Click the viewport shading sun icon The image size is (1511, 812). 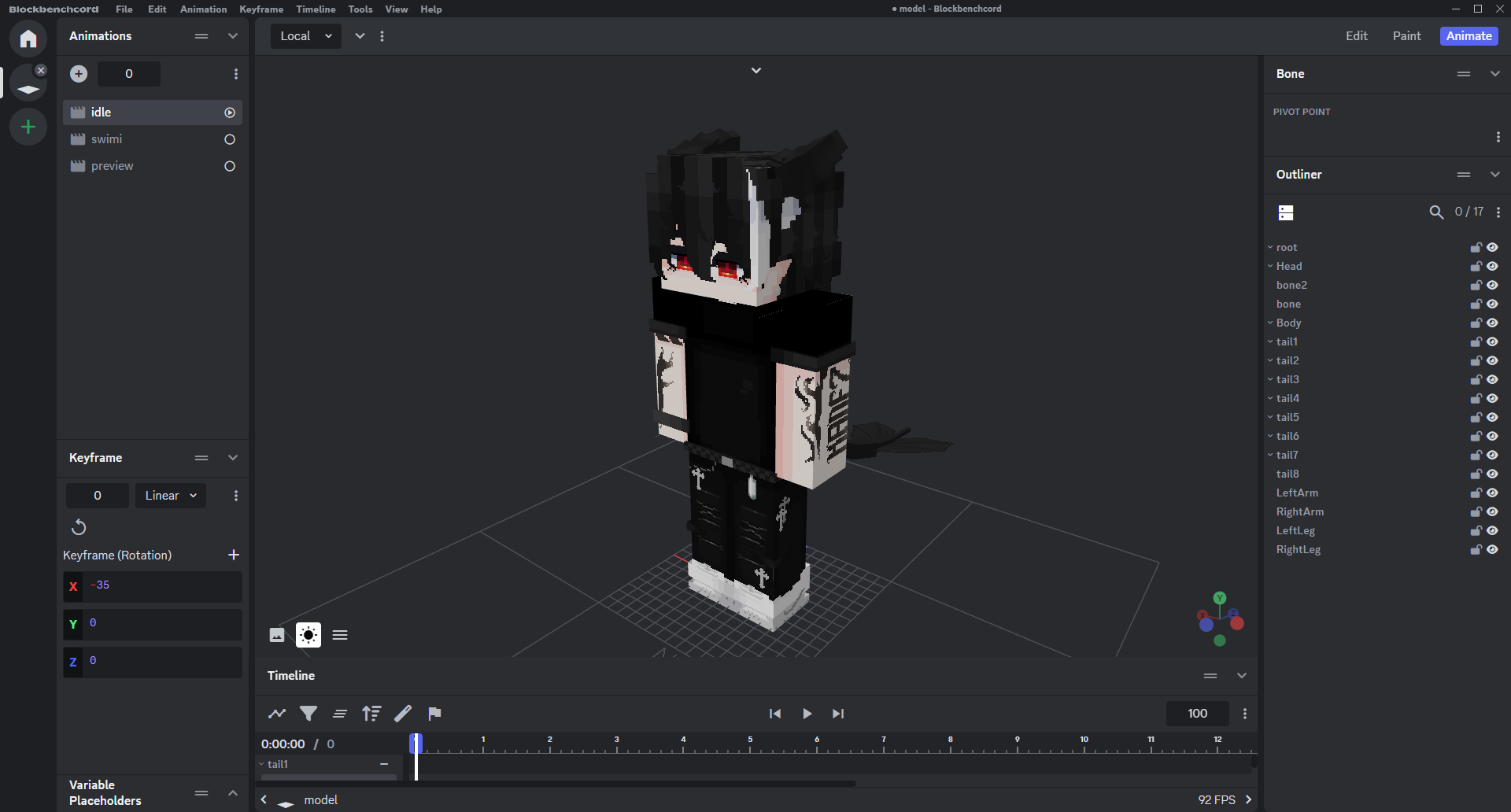[308, 635]
